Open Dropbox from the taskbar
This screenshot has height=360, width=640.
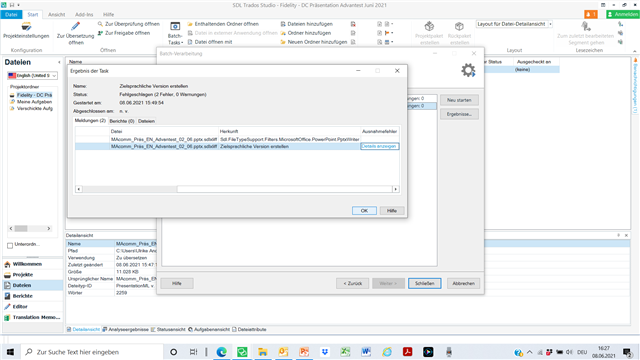click(325, 352)
